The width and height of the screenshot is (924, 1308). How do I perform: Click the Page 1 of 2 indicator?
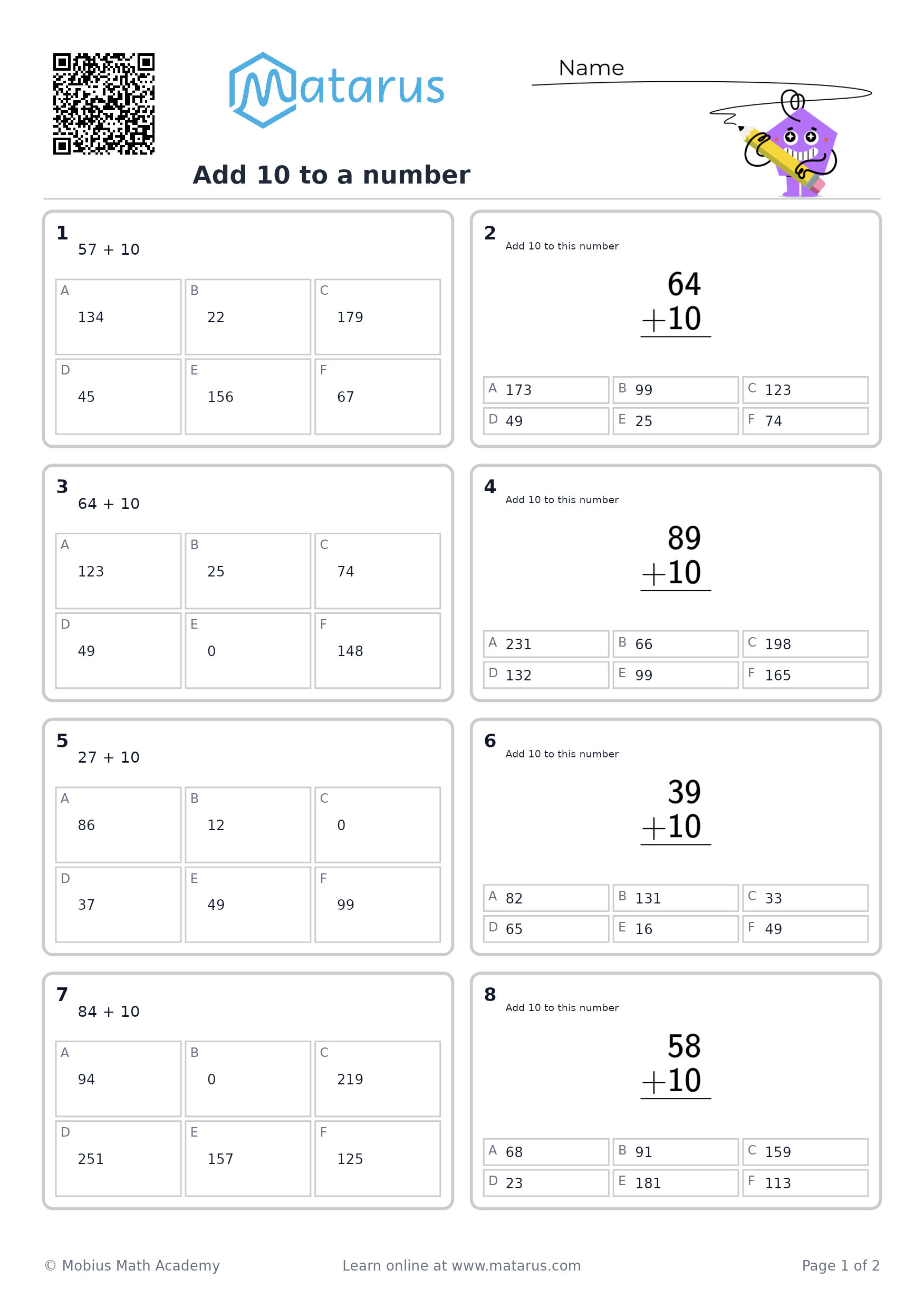tap(841, 1266)
